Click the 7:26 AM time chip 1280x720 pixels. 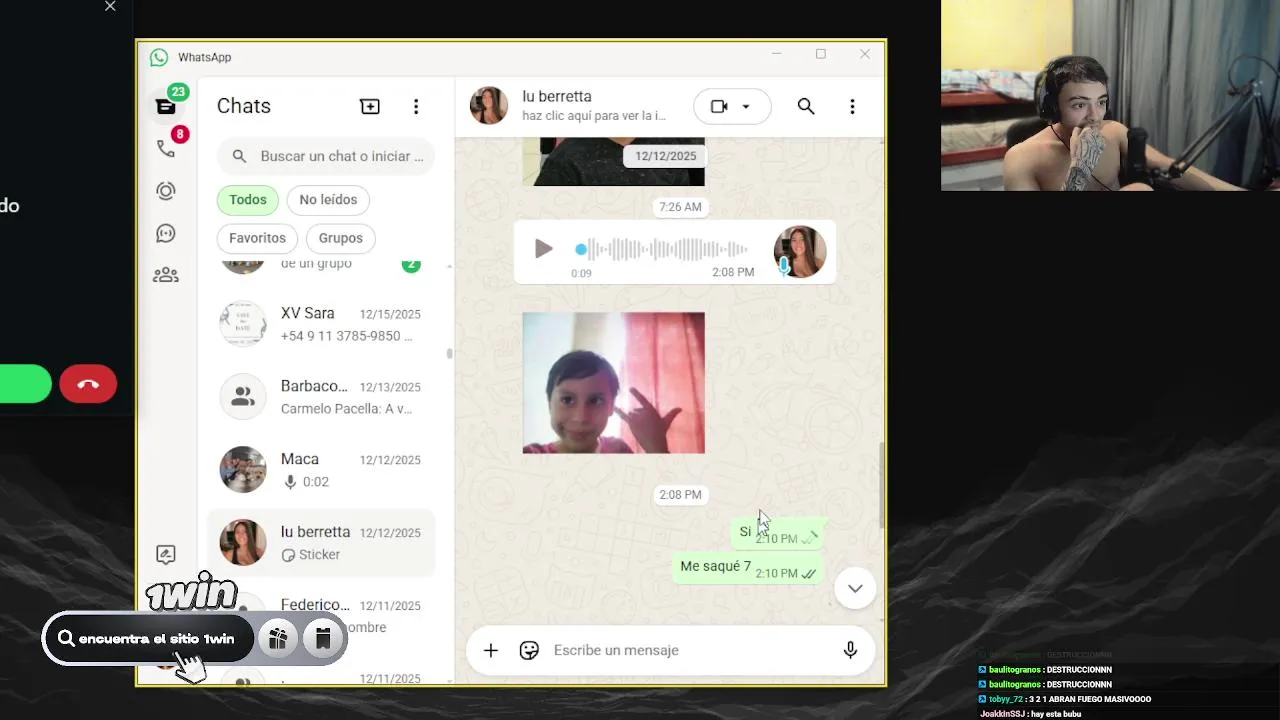click(680, 207)
